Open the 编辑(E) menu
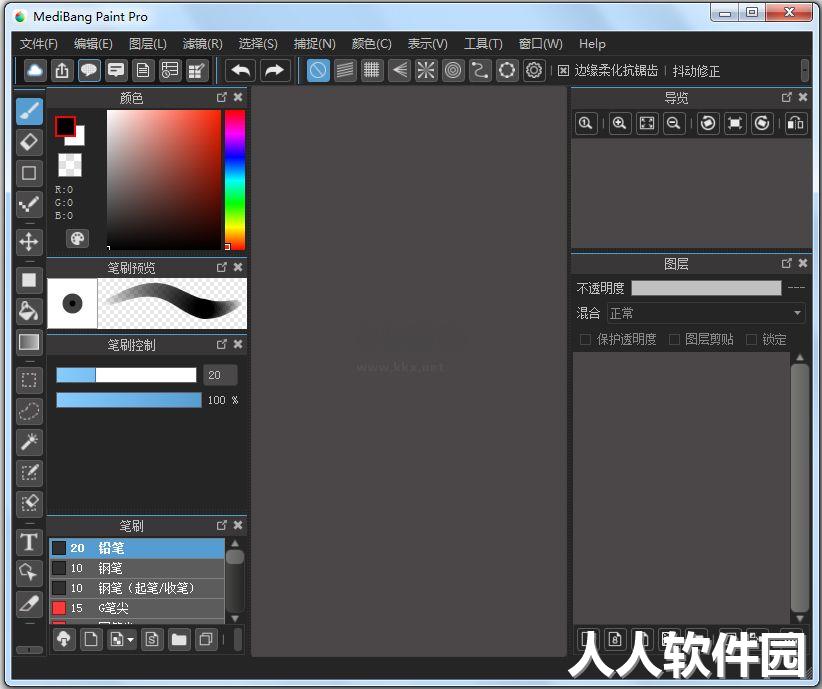Viewport: 822px width, 689px height. pos(93,44)
